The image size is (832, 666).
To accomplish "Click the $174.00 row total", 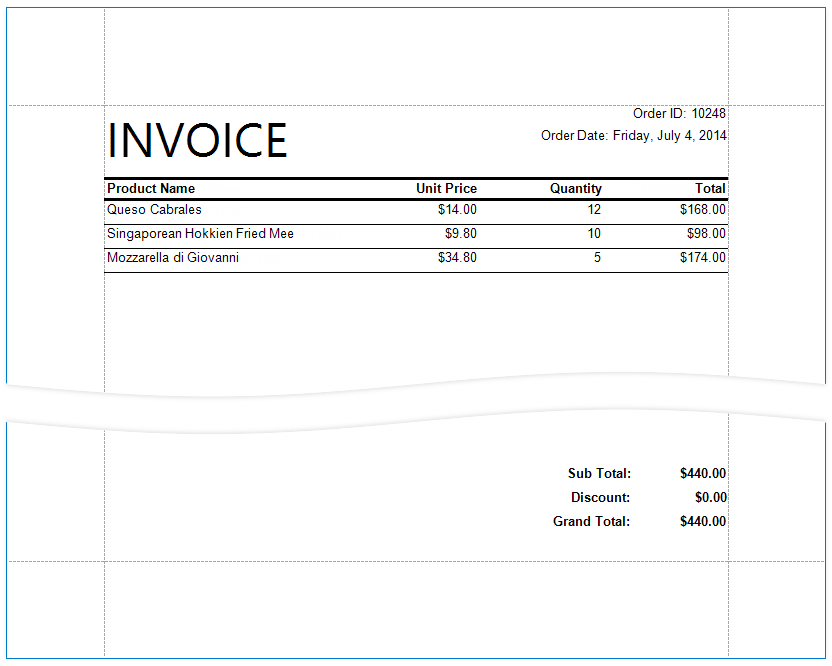I will pos(702,258).
